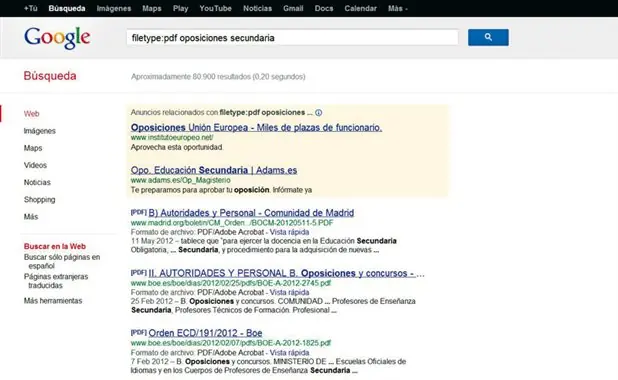618x380 pixels.
Task: Open YouTube in the top bar
Action: pyautogui.click(x=215, y=8)
